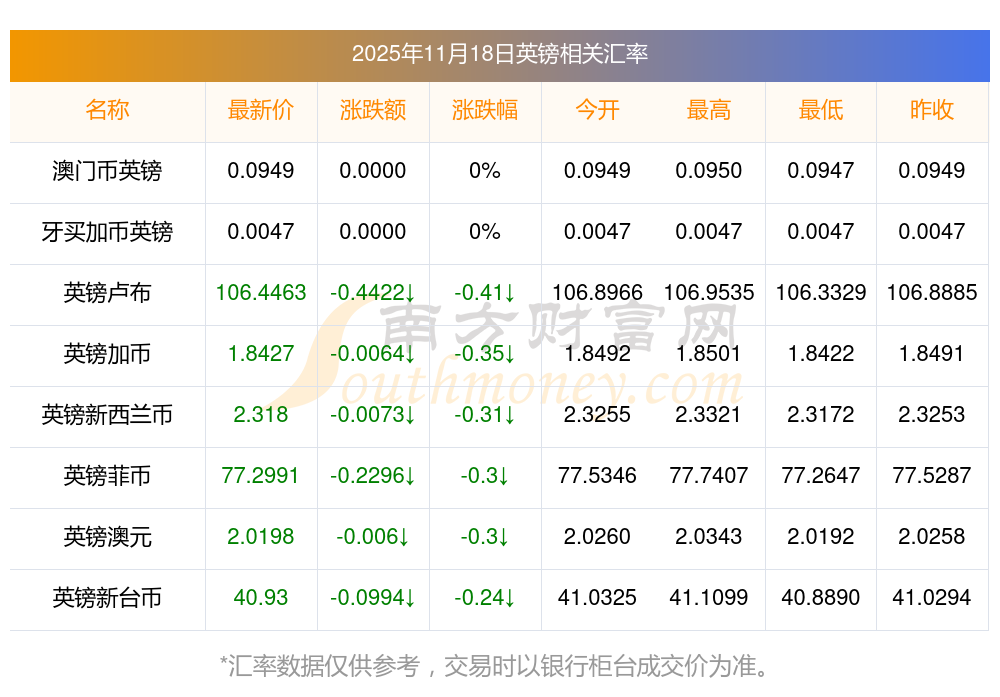1000x697 pixels.
Task: Click the 2025年11月18日英镑相关汇率 title banner
Action: tap(499, 54)
